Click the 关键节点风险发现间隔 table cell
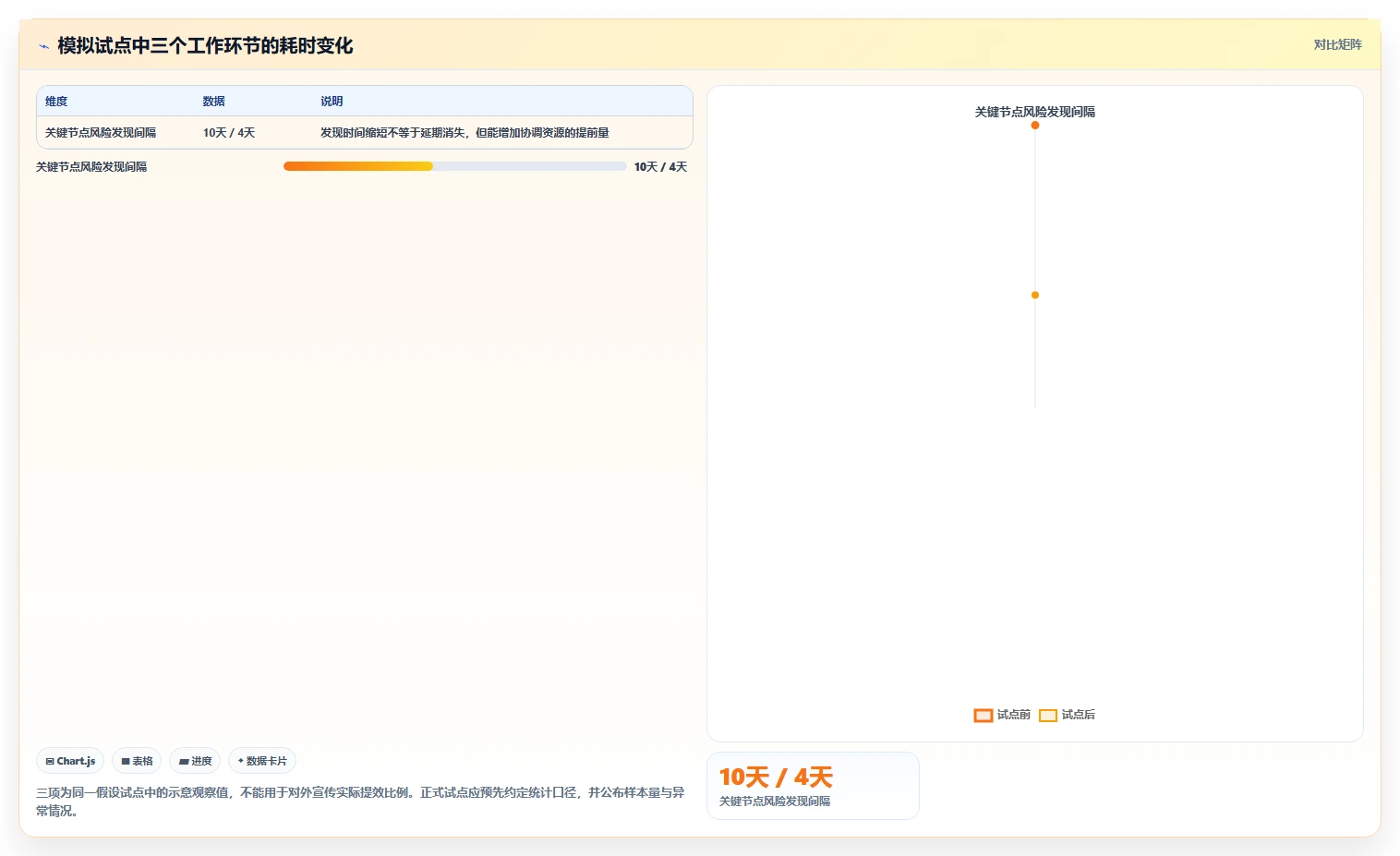The image size is (1400, 856). (x=101, y=133)
